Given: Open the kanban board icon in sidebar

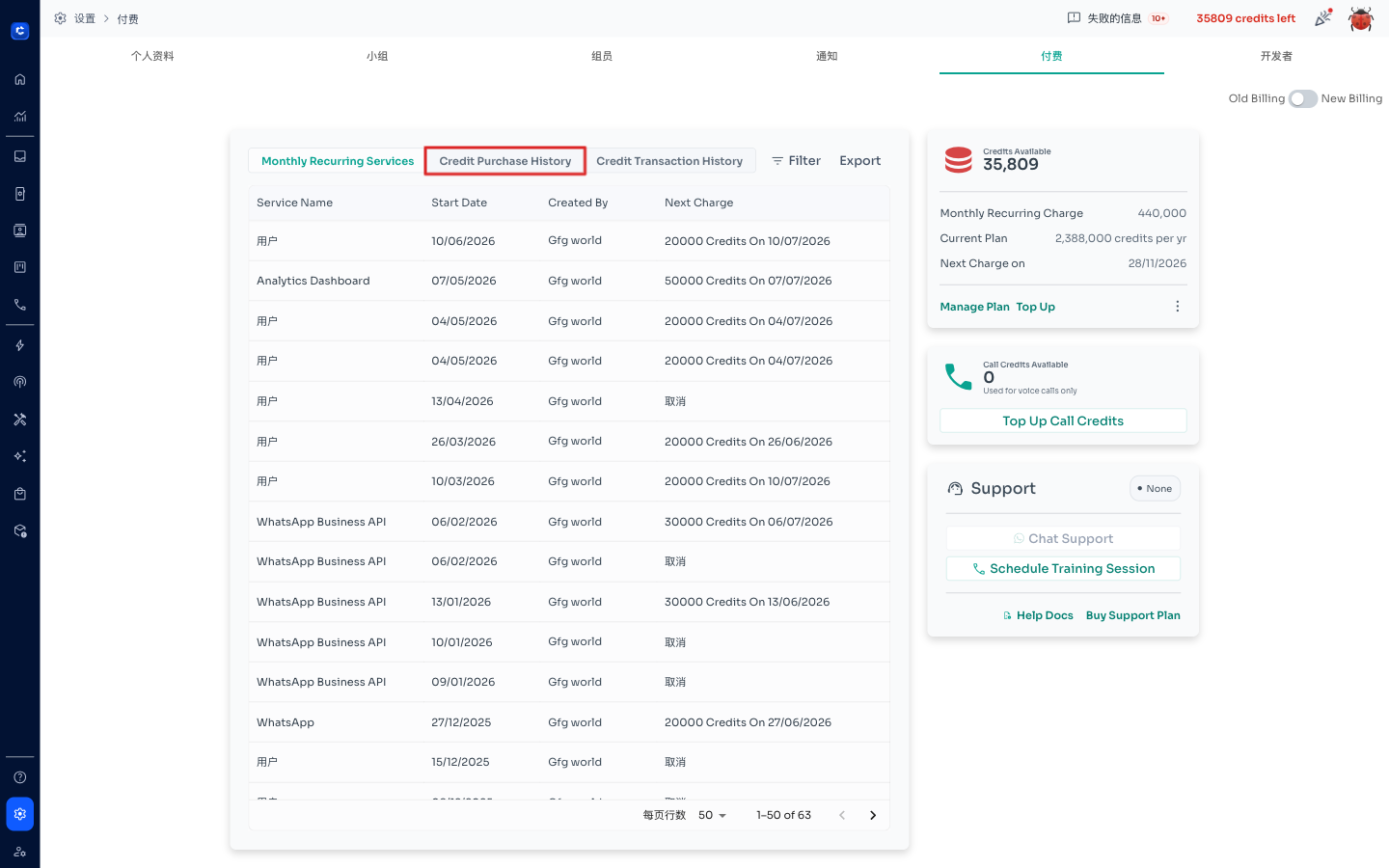Looking at the screenshot, I should [x=19, y=267].
